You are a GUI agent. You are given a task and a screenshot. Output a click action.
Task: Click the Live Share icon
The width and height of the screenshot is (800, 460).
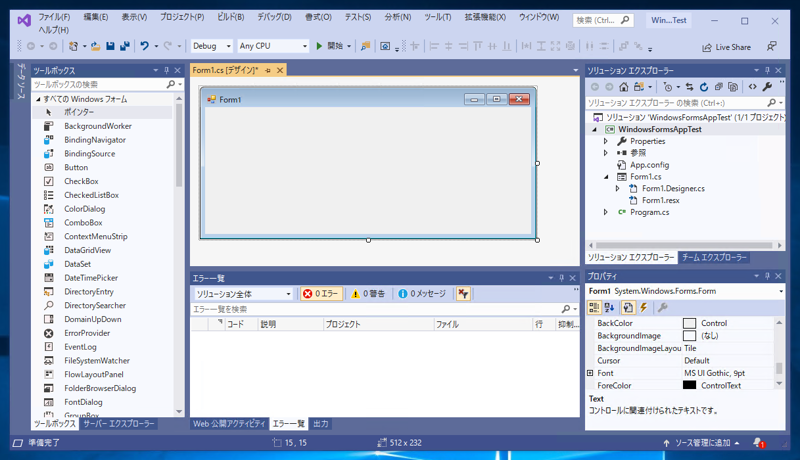click(707, 47)
